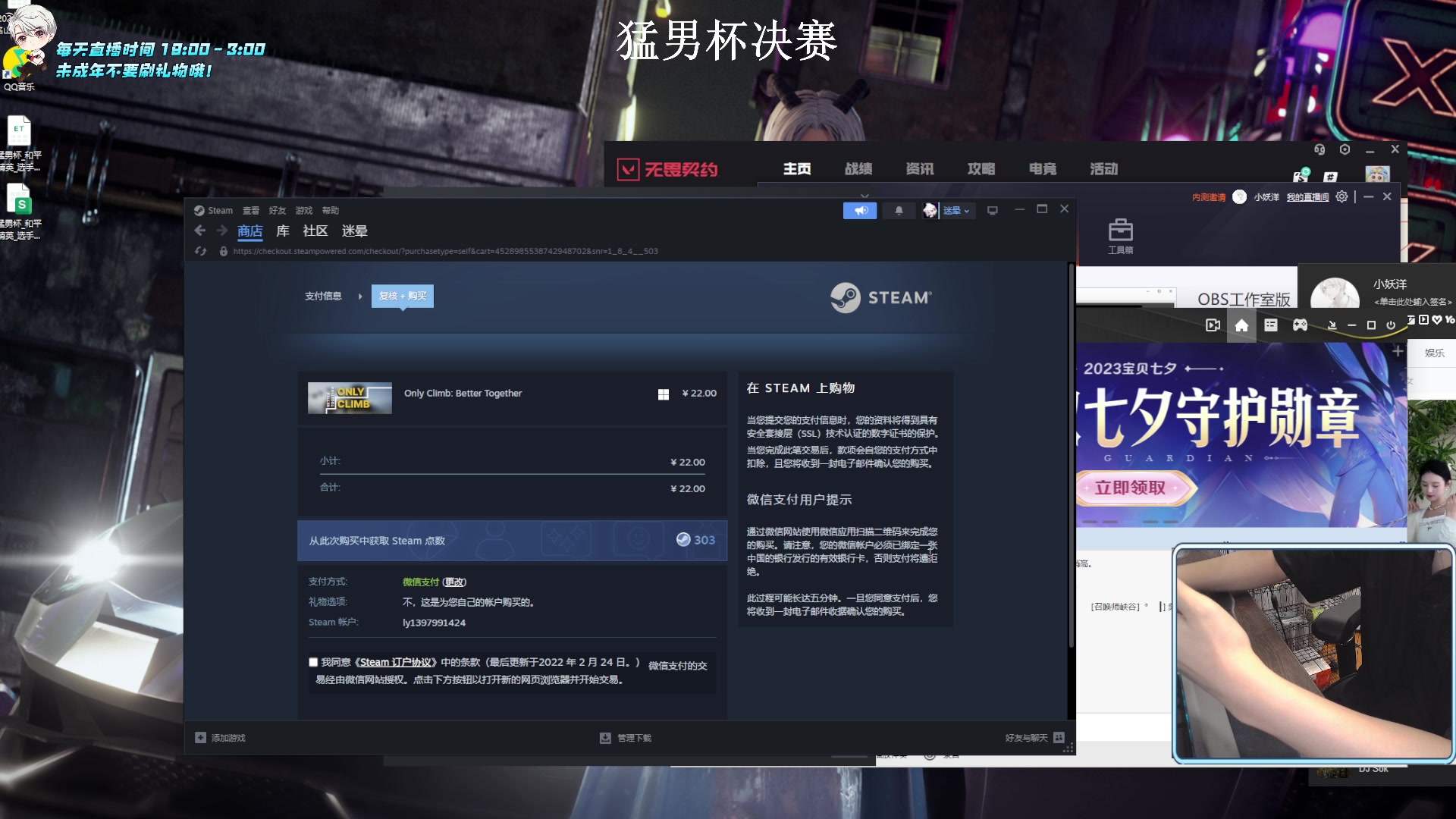Switch Steam to Big Picture mode icon
This screenshot has width=1456, height=819.
point(992,210)
